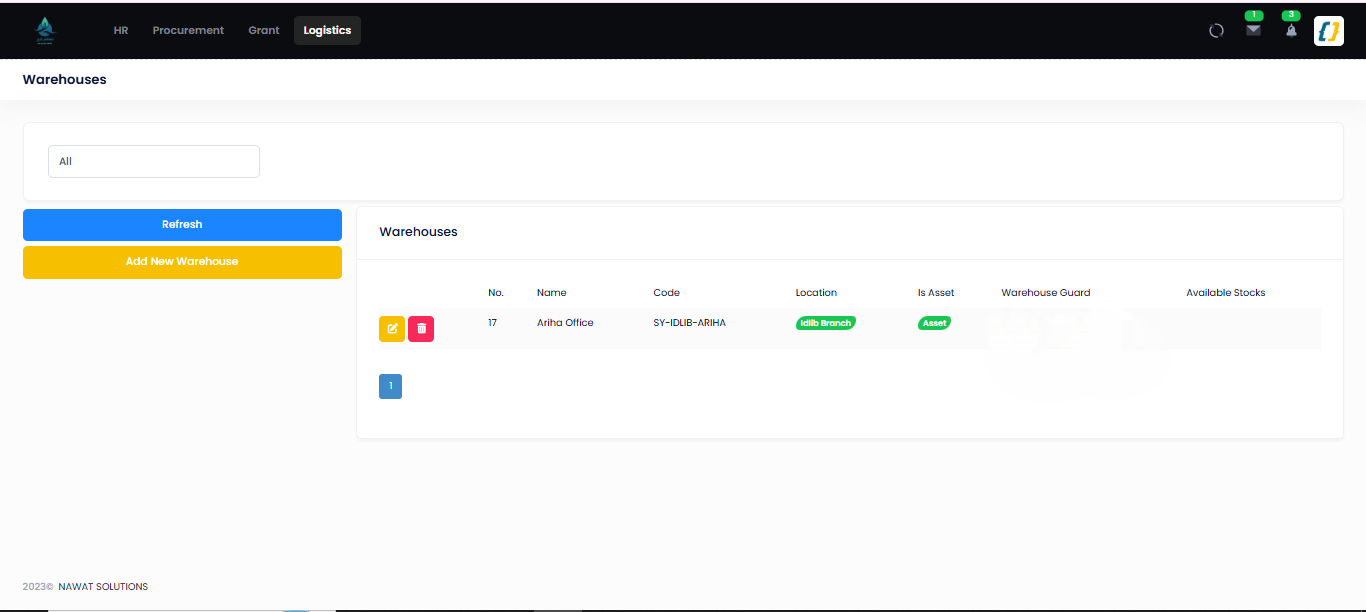Screen dimensions: 1366x612
Task: Click the Name column header
Action: pyautogui.click(x=552, y=293)
